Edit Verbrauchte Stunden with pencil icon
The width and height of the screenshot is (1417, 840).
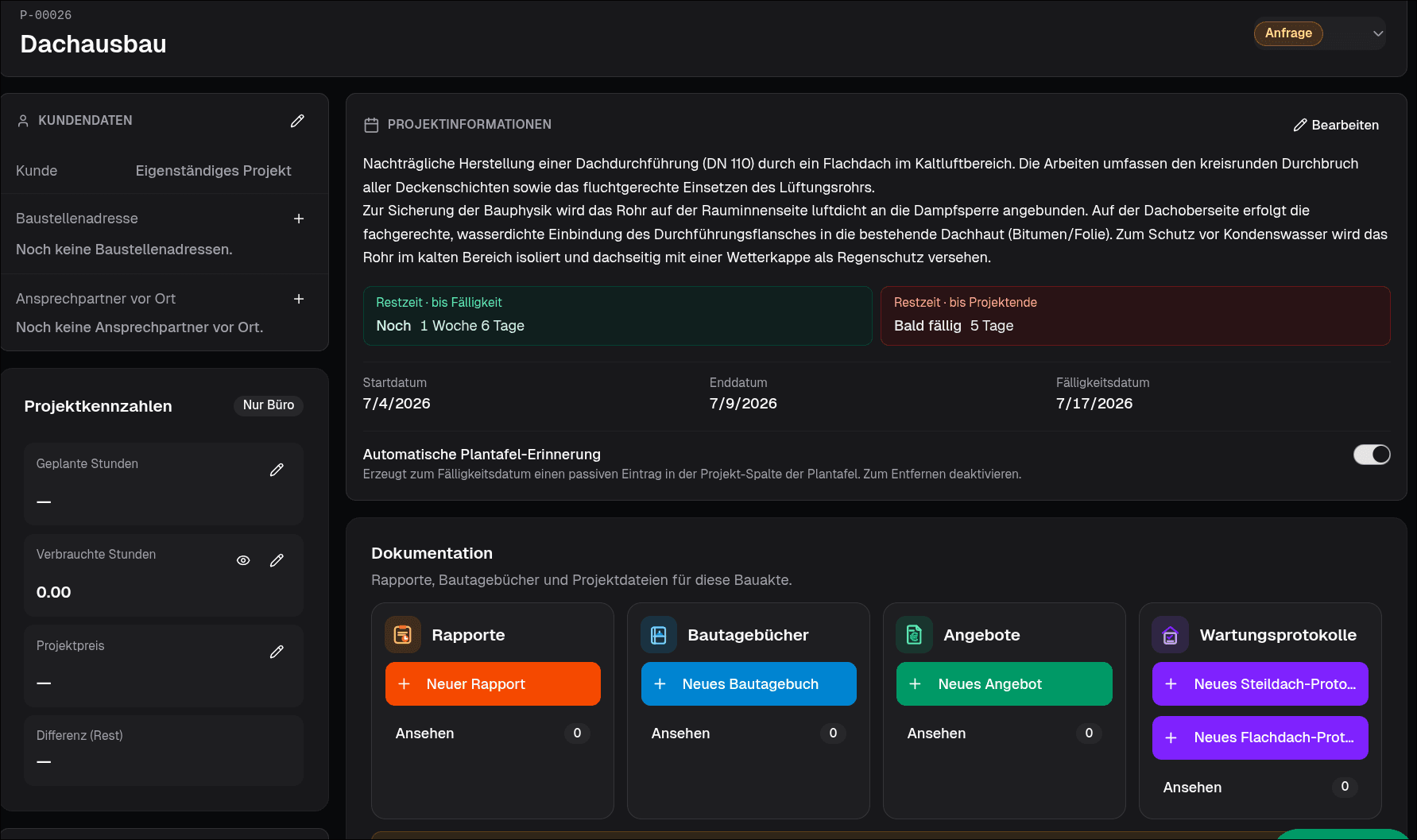[277, 560]
